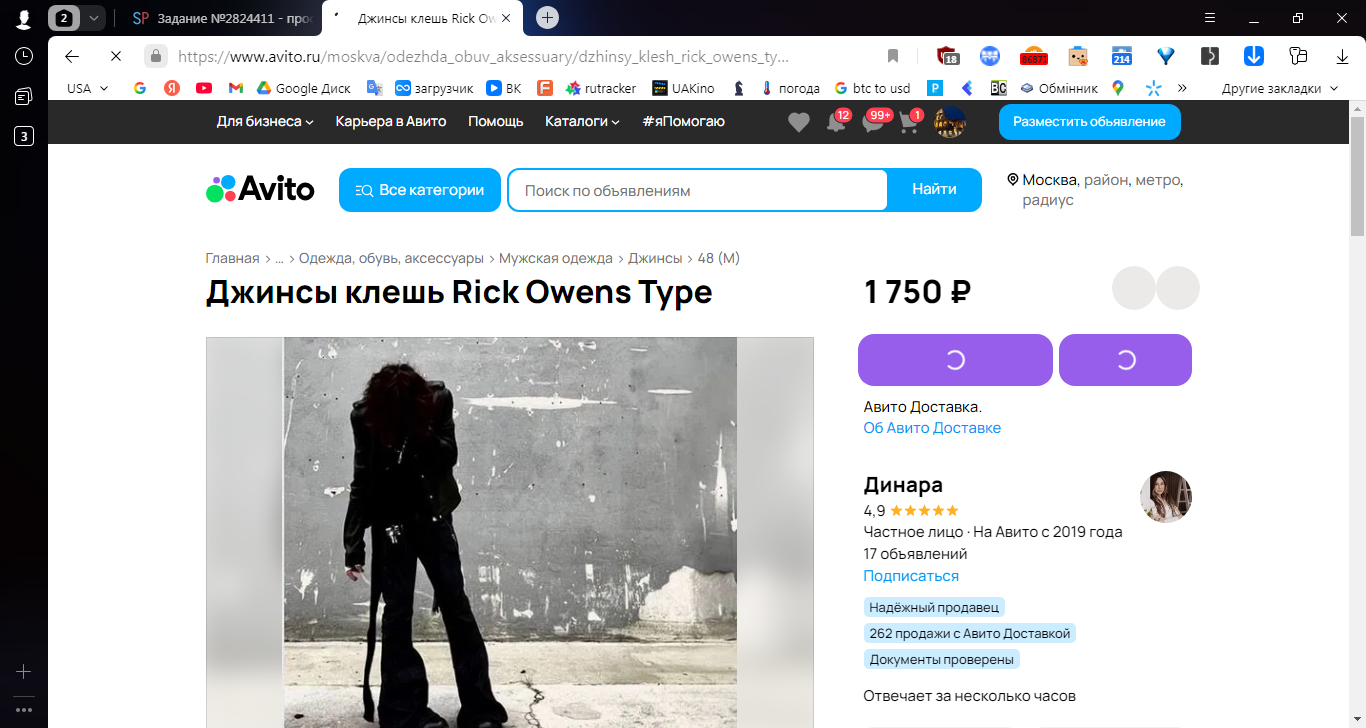Expand the Каталоги menu
Viewport: 1366px width, 728px height.
coord(582,122)
